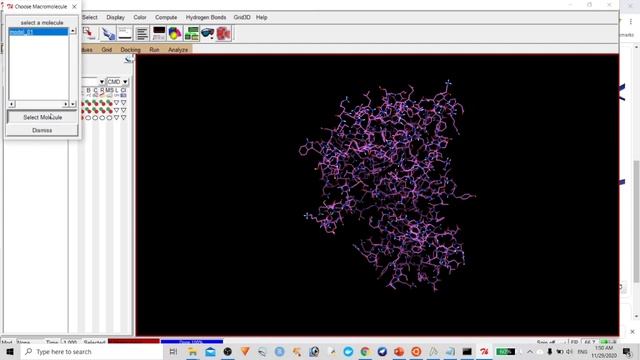
Task: Open File Explorer from the taskbar
Action: click(192, 351)
